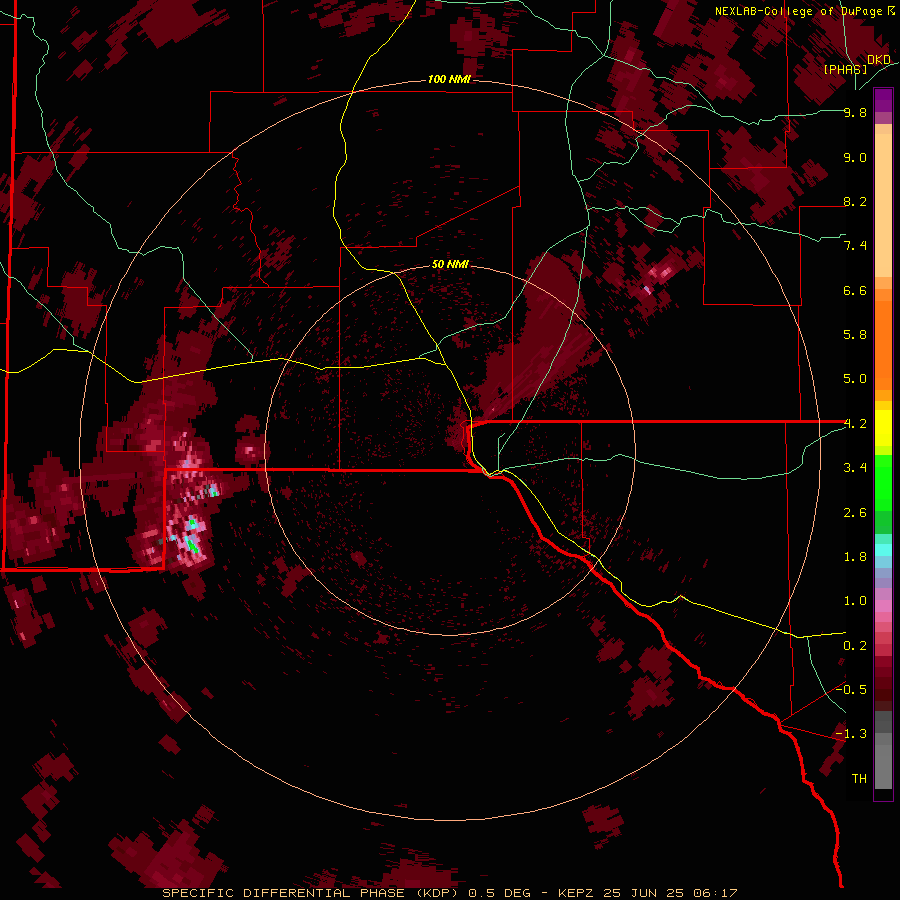Pick the bright green segment of the color bar
Screen dimensions: 900x900
(x=883, y=483)
